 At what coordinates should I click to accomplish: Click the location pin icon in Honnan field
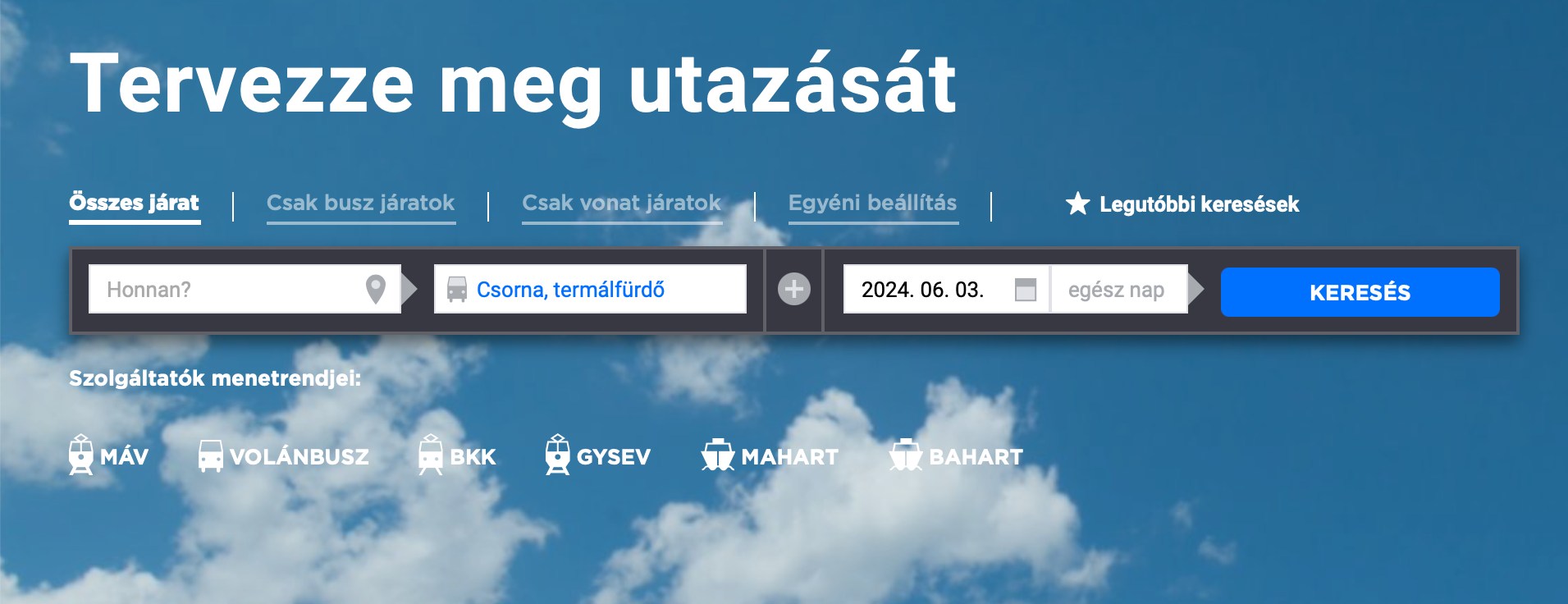click(x=375, y=290)
